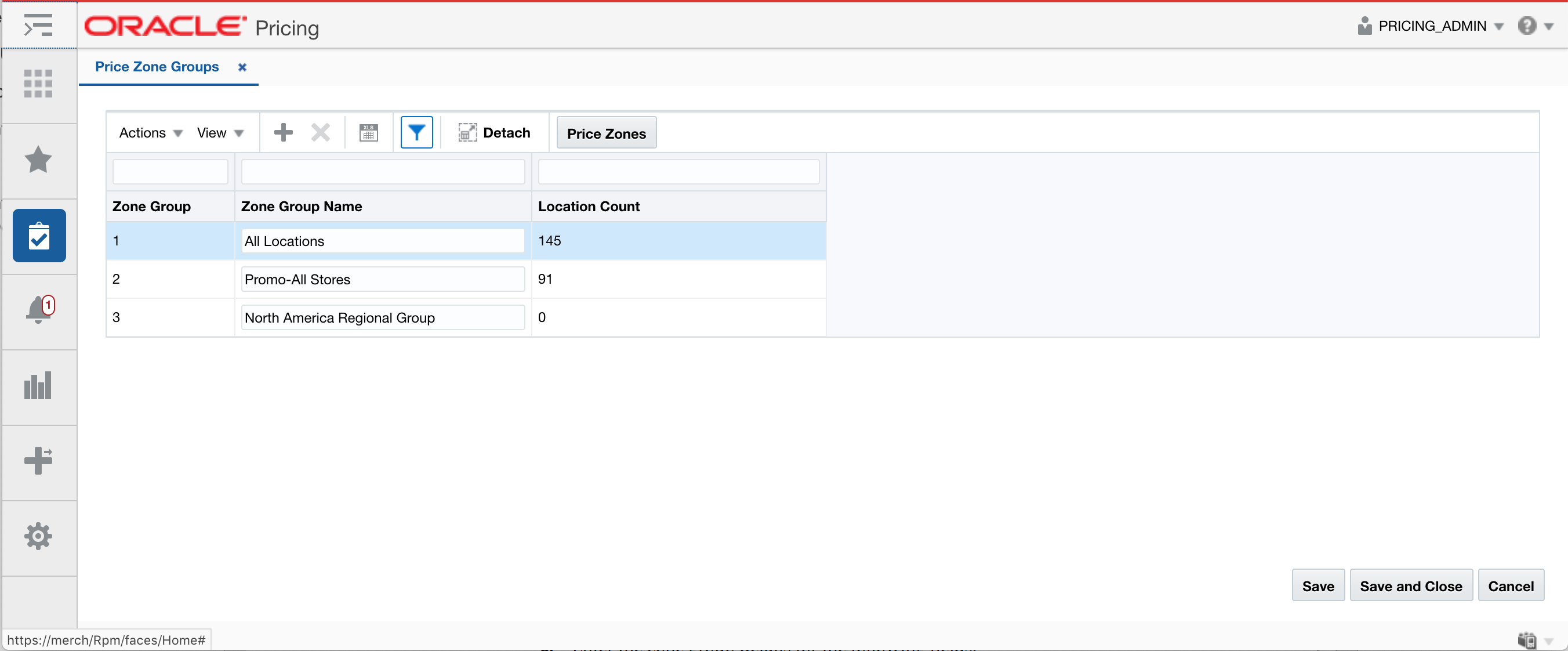Toggle the Query by Example filter
The width and height of the screenshot is (1568, 651).
tap(416, 132)
